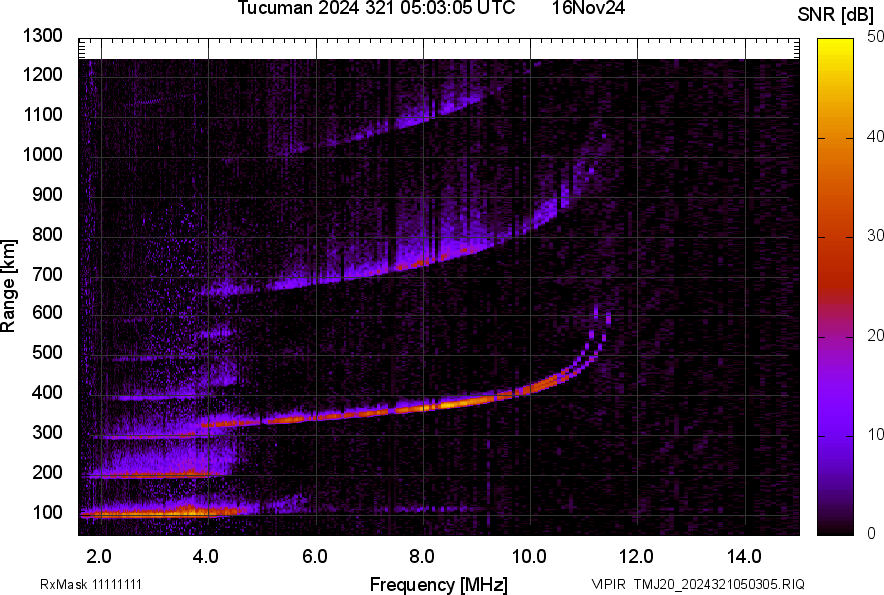
Task: Click the 'SNR [dB]' colorbar title
Action: point(836,15)
